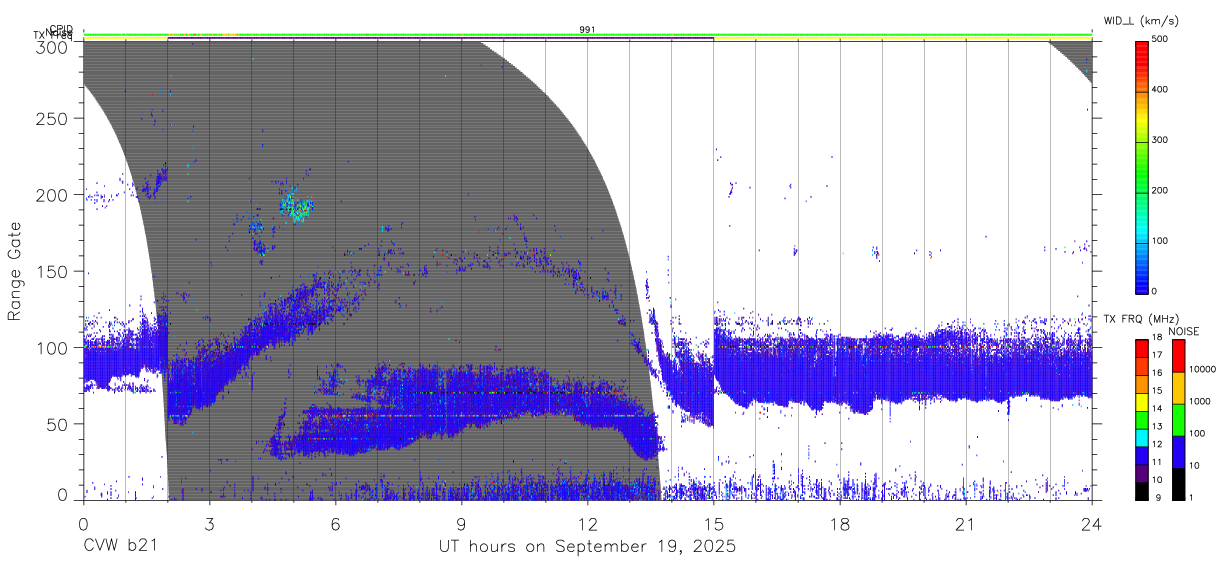Click blue swatch in NOISE legend
Viewport: 1228px width, 567px height.
1178,451
